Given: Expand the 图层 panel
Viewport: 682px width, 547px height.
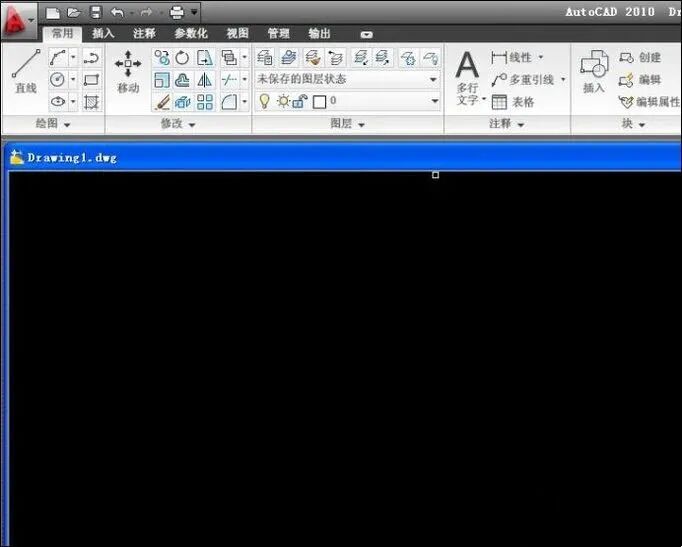Looking at the screenshot, I should tap(347, 124).
